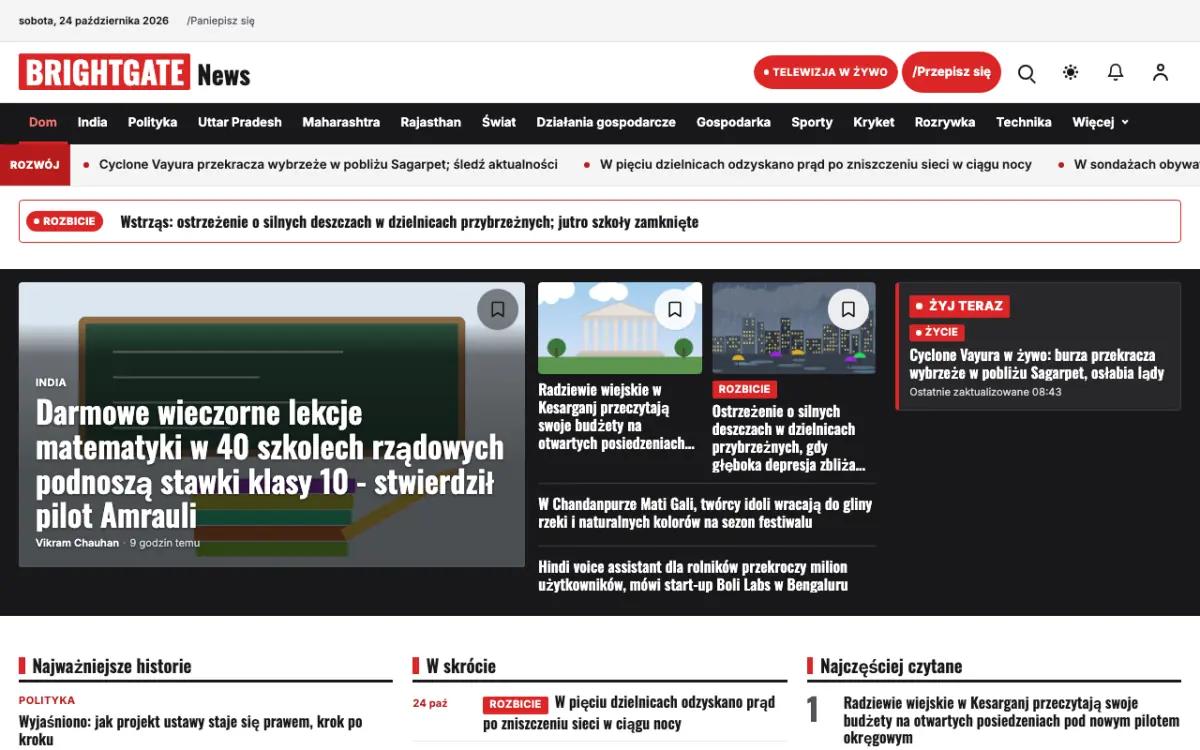The image size is (1200, 750).
Task: Open the Darmowe wieczorne lekcje matematyki headline
Action: [x=270, y=464]
